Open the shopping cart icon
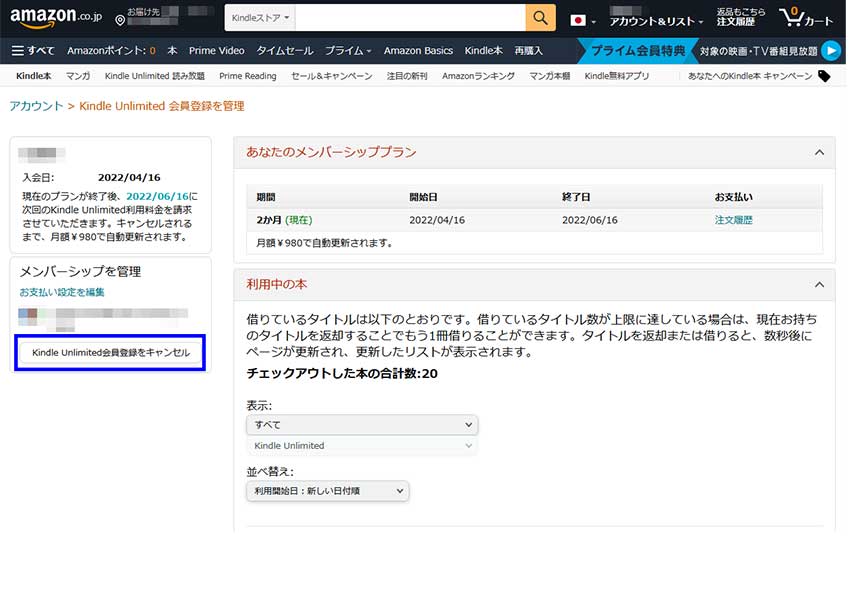 [x=806, y=18]
